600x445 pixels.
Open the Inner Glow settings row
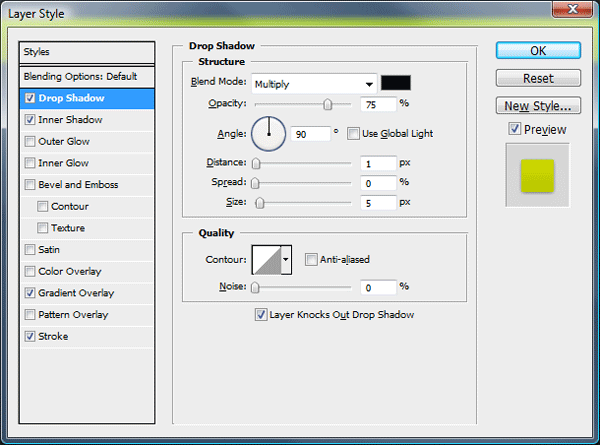[x=87, y=163]
